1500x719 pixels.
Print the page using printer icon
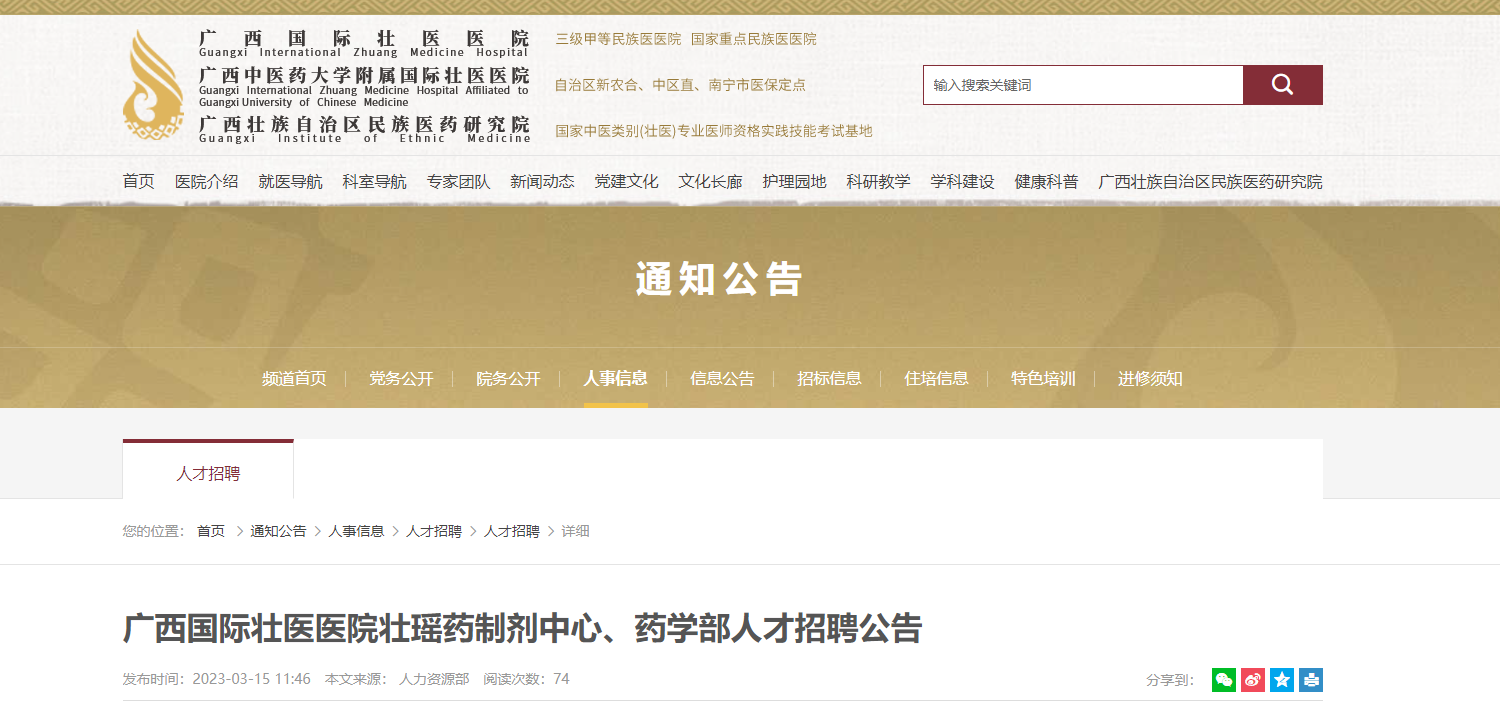(x=1311, y=680)
